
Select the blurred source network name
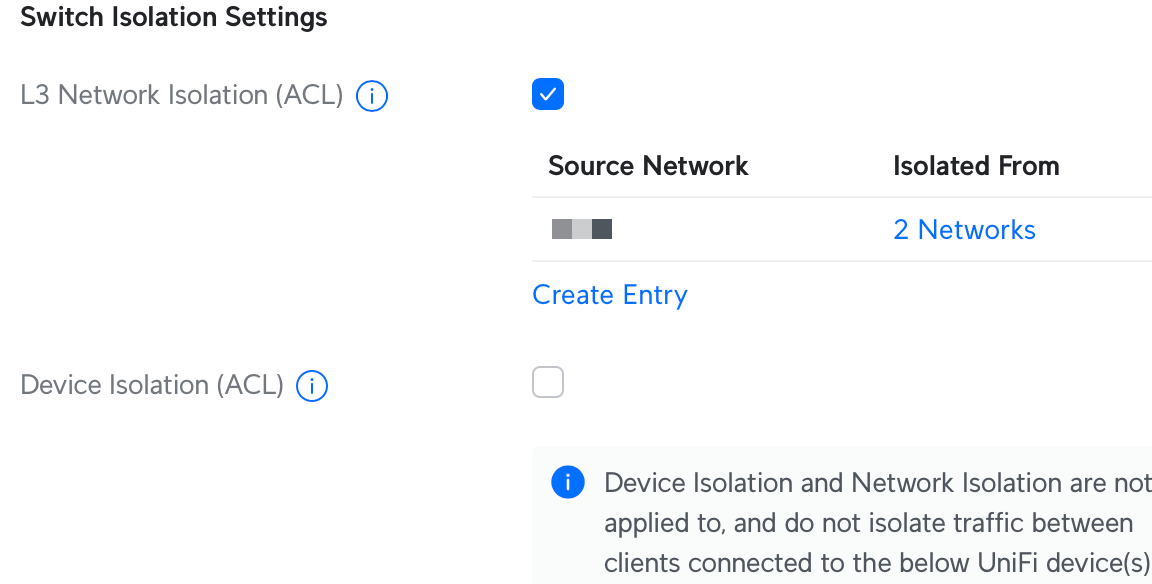(x=582, y=230)
